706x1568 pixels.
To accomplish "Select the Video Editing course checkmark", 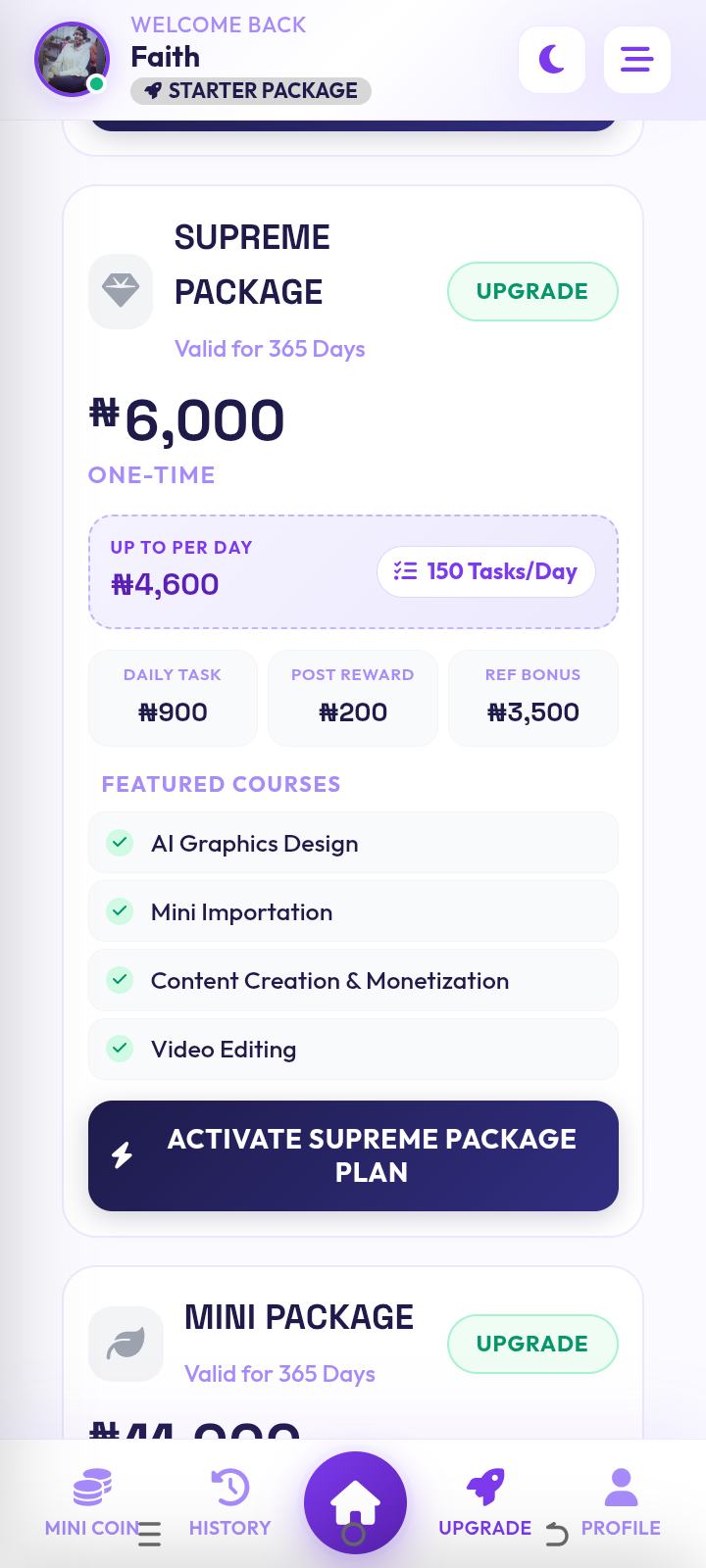I will pyautogui.click(x=120, y=1049).
